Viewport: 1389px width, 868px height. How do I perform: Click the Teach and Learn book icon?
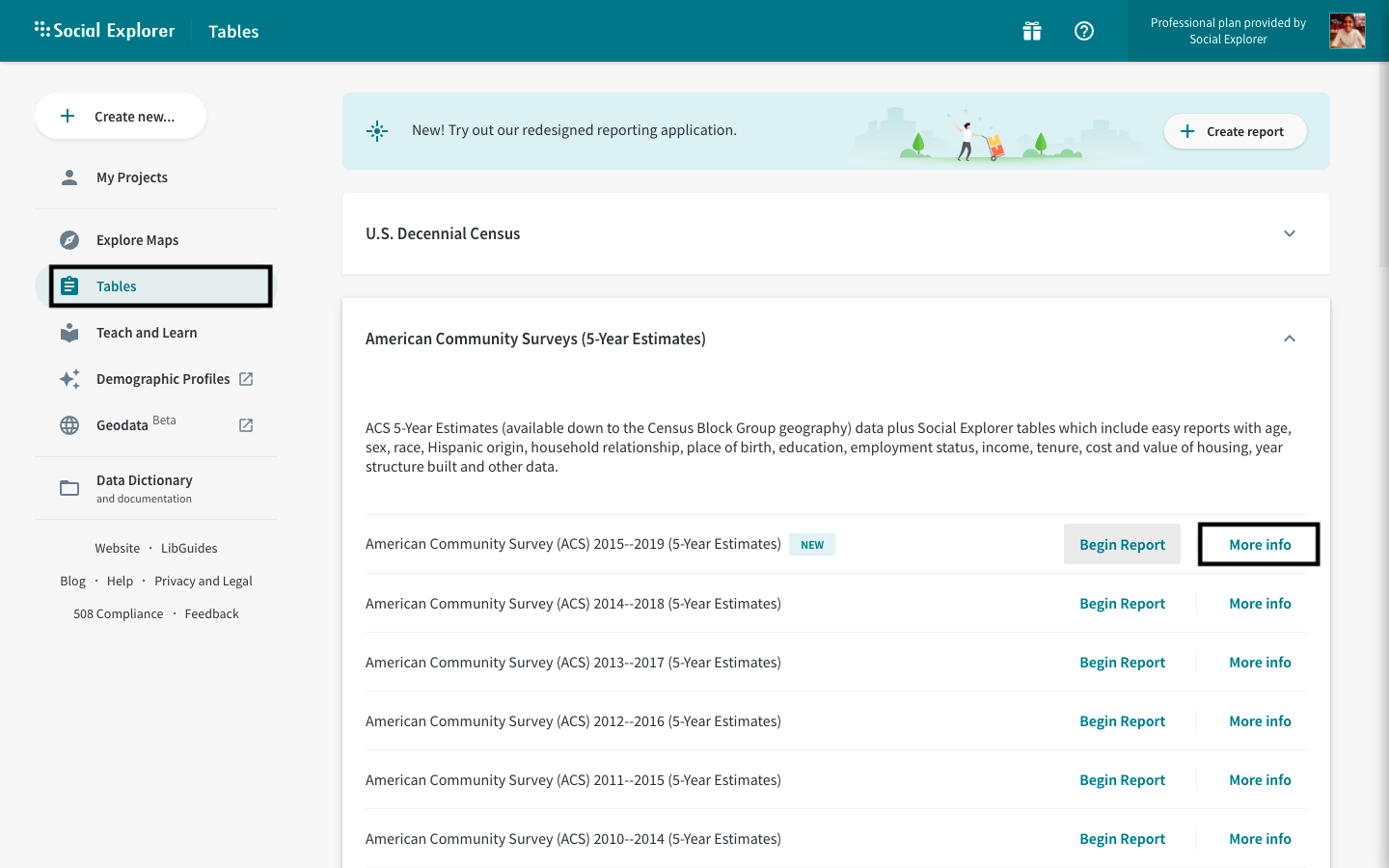69,333
